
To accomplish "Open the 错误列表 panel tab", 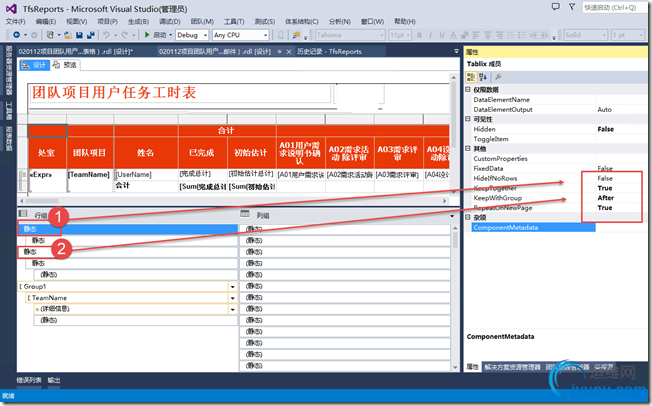I will pos(29,380).
